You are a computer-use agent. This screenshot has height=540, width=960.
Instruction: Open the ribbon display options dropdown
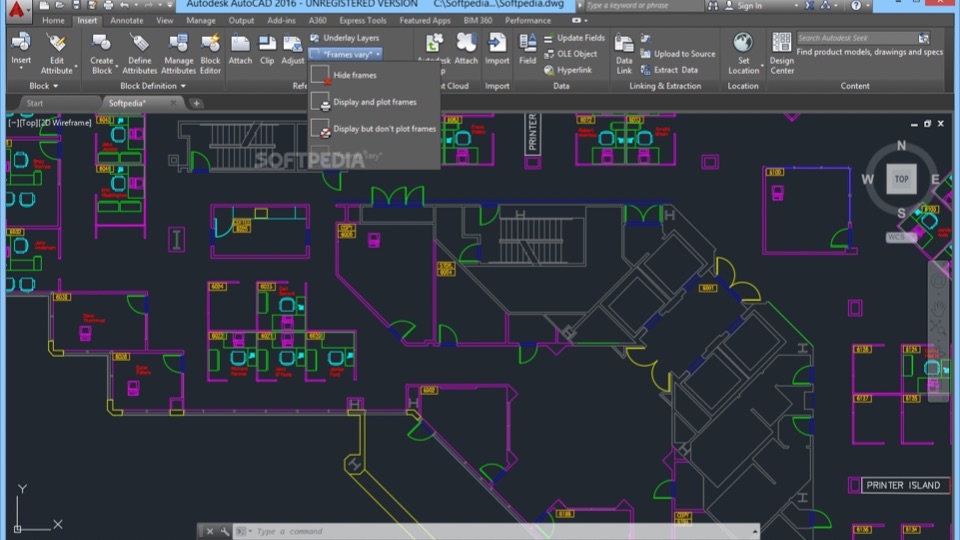pyautogui.click(x=586, y=21)
